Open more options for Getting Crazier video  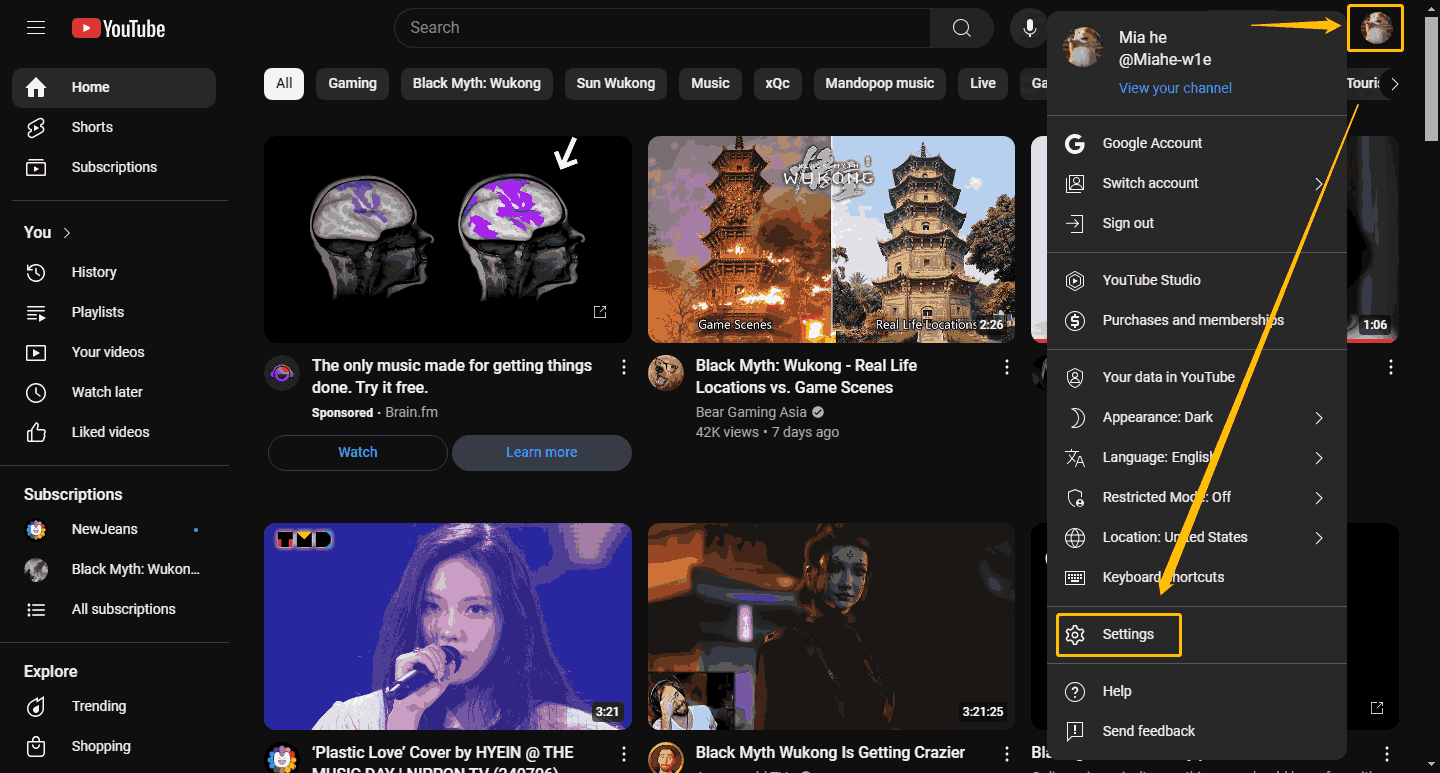click(x=1007, y=754)
